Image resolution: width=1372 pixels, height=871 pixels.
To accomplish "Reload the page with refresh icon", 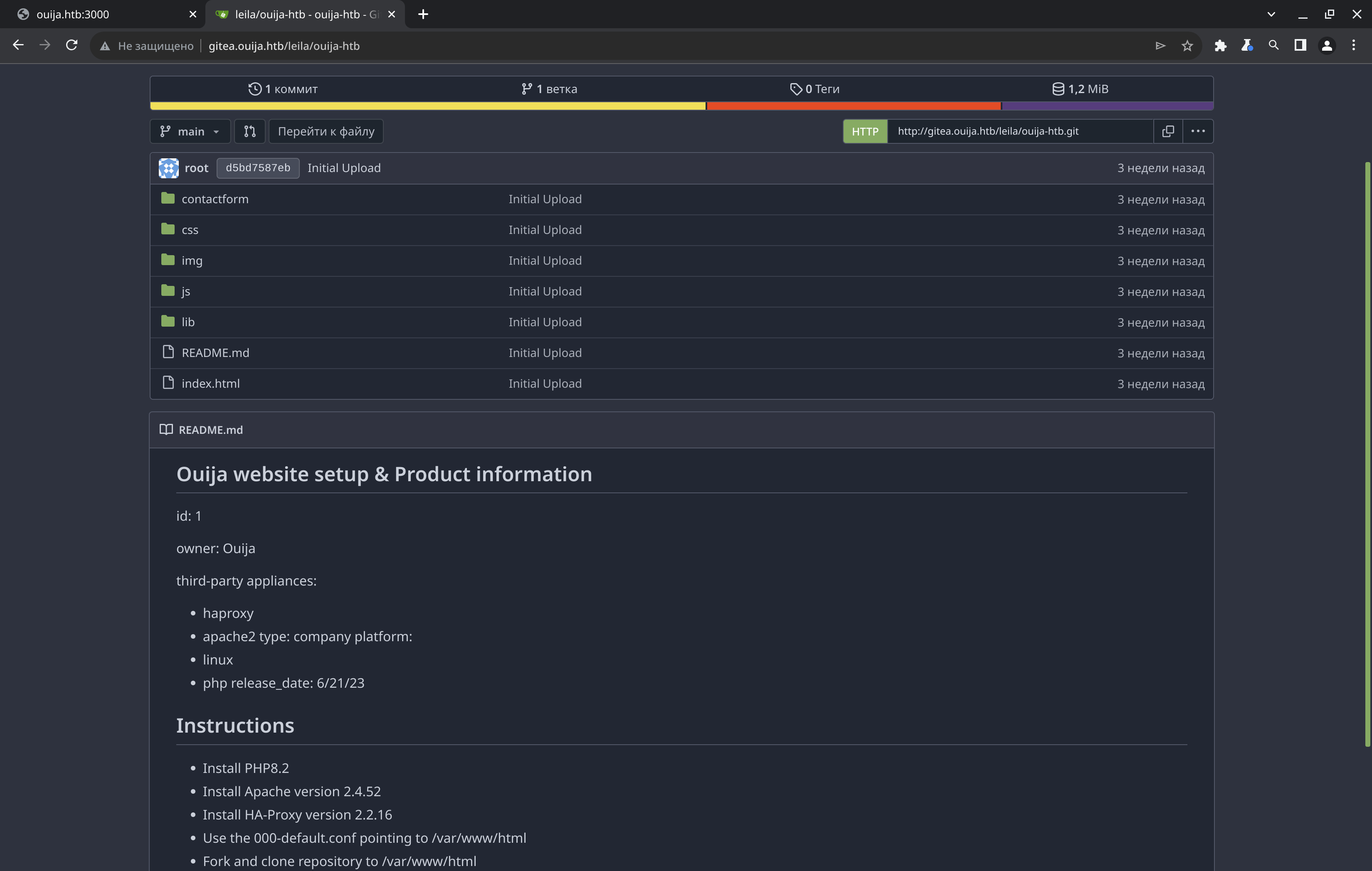I will (71, 46).
